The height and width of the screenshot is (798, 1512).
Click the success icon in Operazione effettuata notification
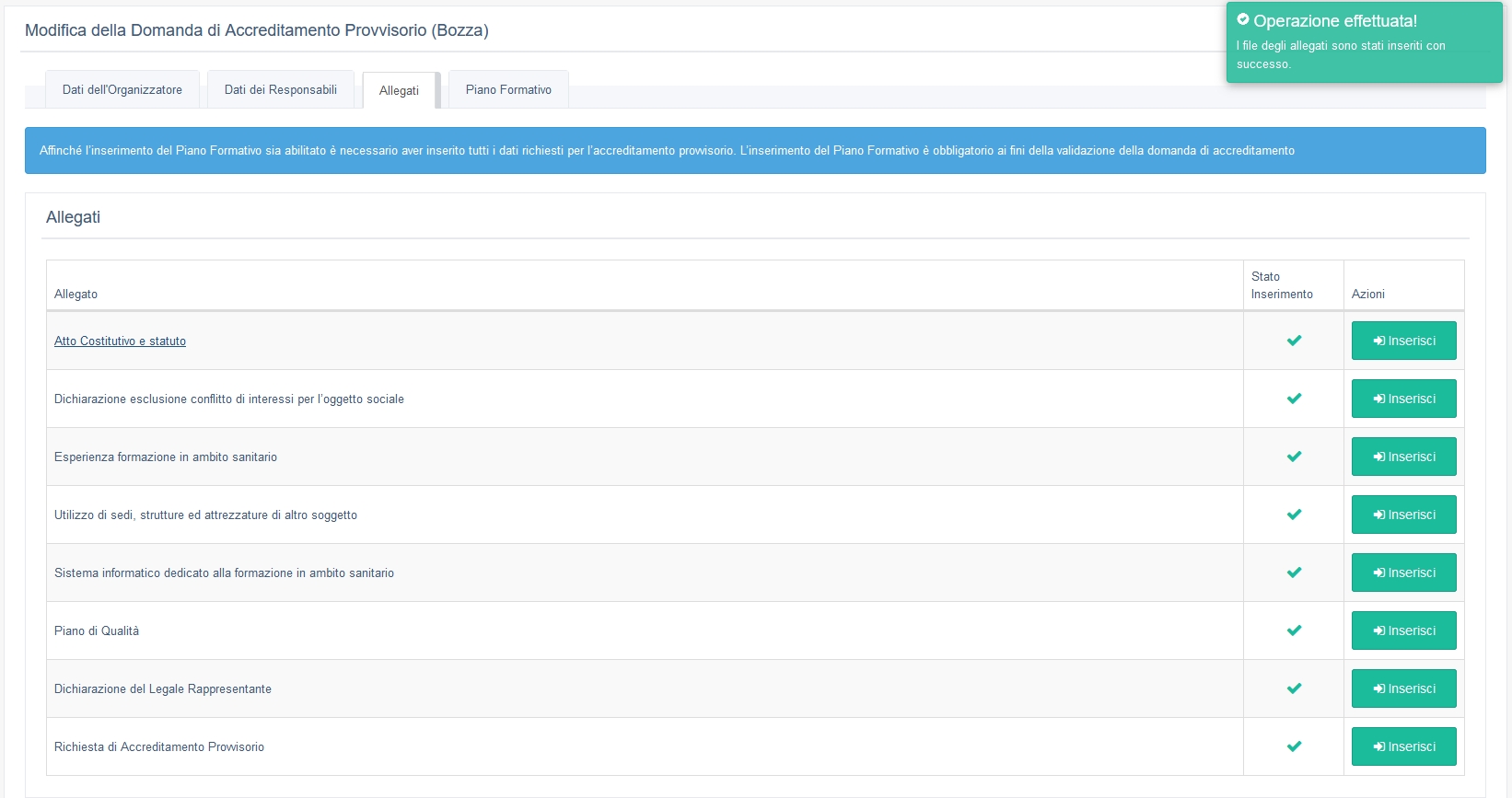click(1243, 19)
